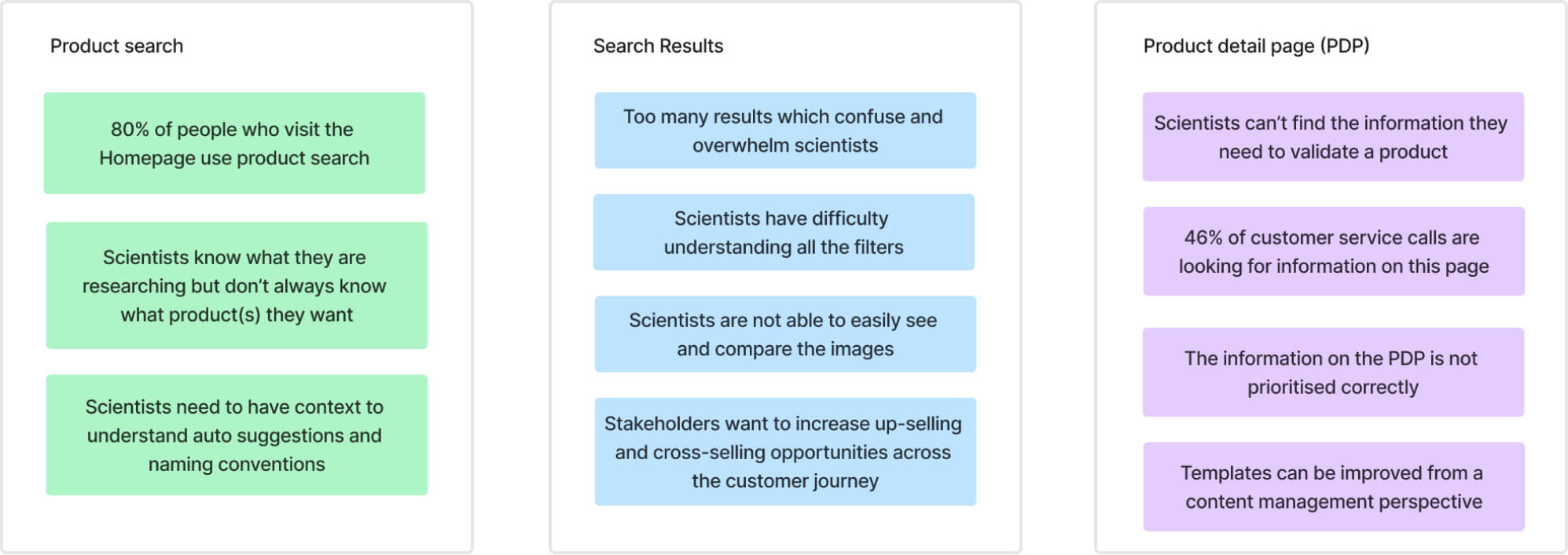The height and width of the screenshot is (555, 1568).
Task: Click the text 'Homepage use product search'
Action: (234, 158)
